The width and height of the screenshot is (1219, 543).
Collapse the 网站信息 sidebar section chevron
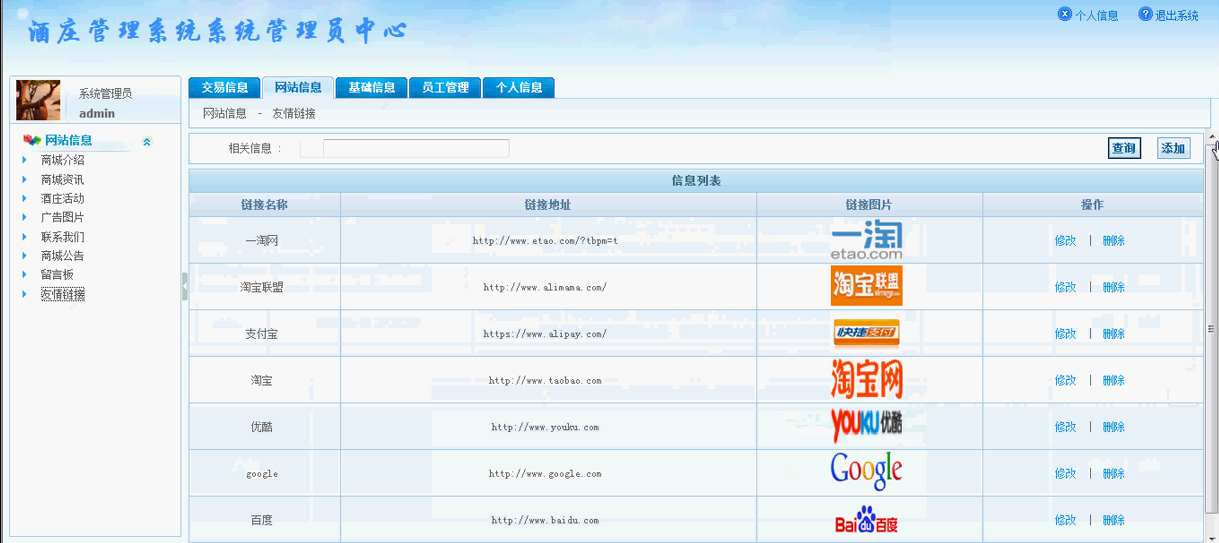click(x=147, y=142)
